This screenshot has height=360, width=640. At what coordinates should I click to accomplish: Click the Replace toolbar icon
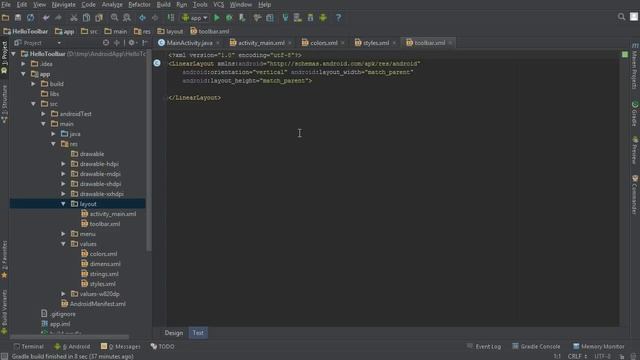coord(127,18)
